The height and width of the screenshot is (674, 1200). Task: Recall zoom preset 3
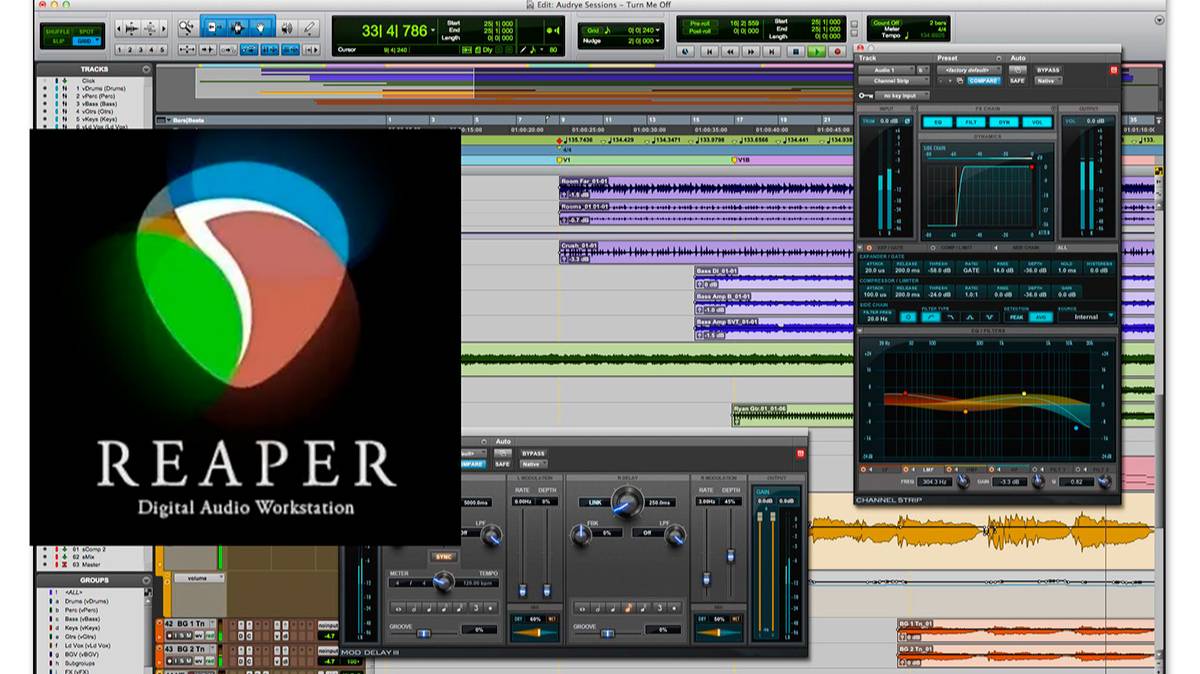[x=141, y=49]
